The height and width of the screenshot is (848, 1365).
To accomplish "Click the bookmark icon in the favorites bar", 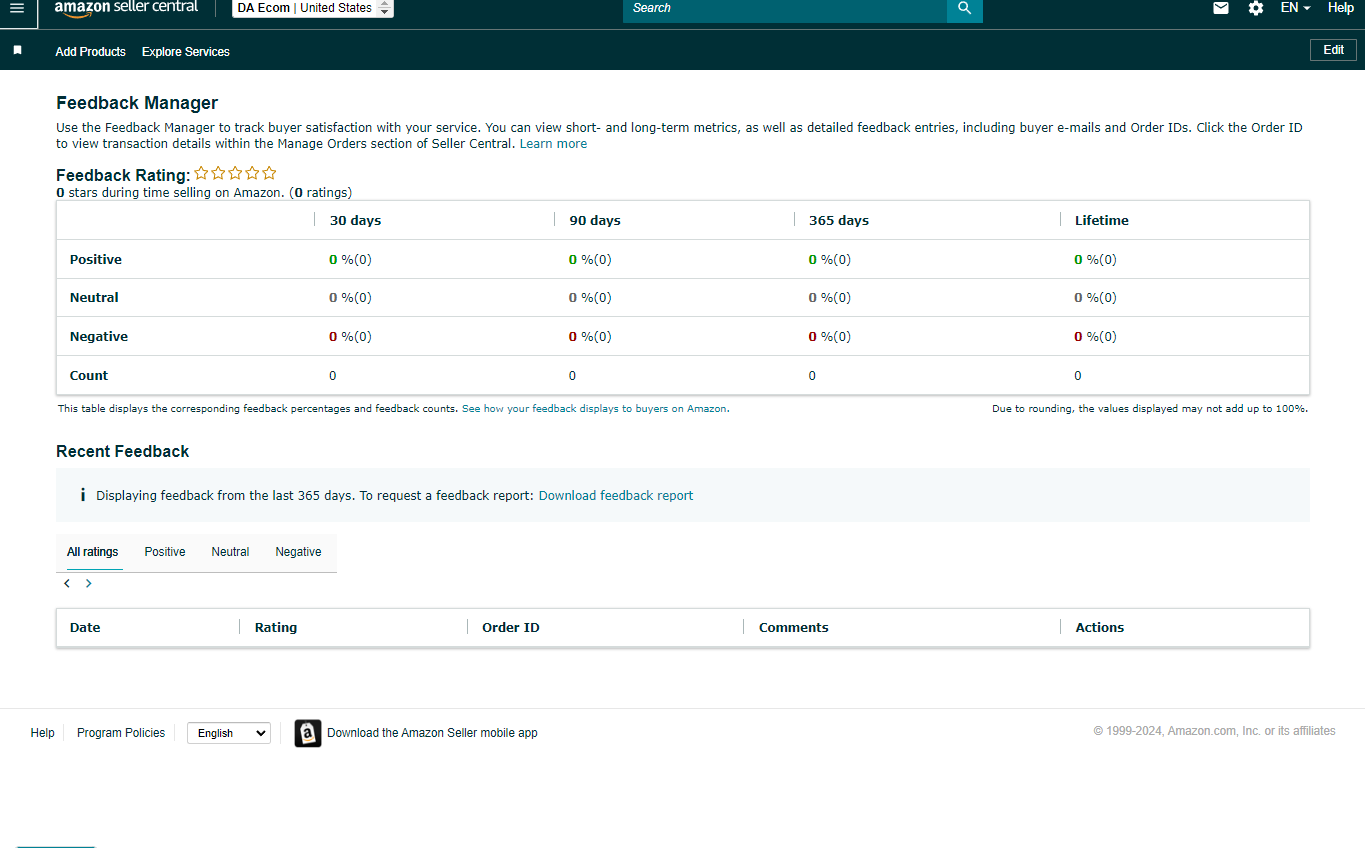I will coord(17,50).
